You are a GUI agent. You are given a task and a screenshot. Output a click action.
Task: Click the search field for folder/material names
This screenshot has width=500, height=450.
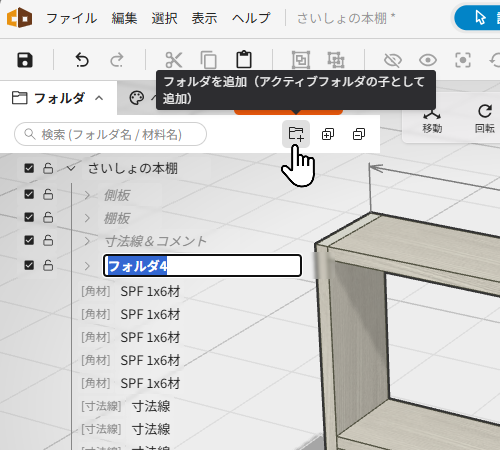click(110, 134)
